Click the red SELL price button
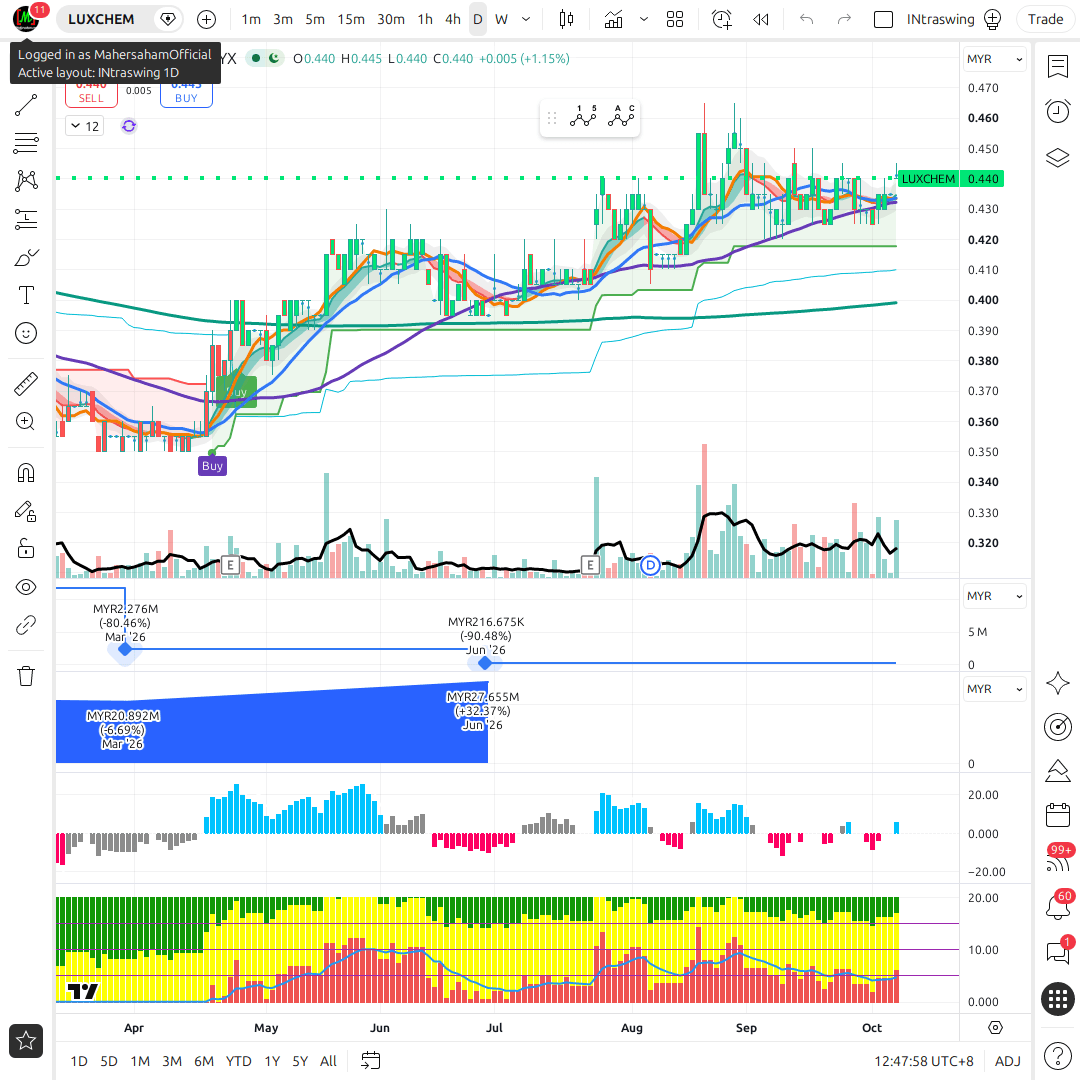The image size is (1080, 1080). point(91,95)
